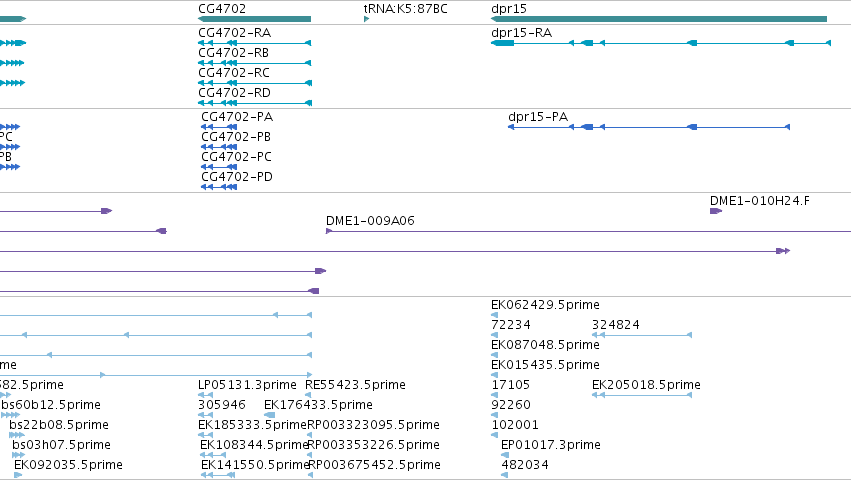Select the CG4702 gene bar
Screen dimensions: 851x480
point(255,19)
